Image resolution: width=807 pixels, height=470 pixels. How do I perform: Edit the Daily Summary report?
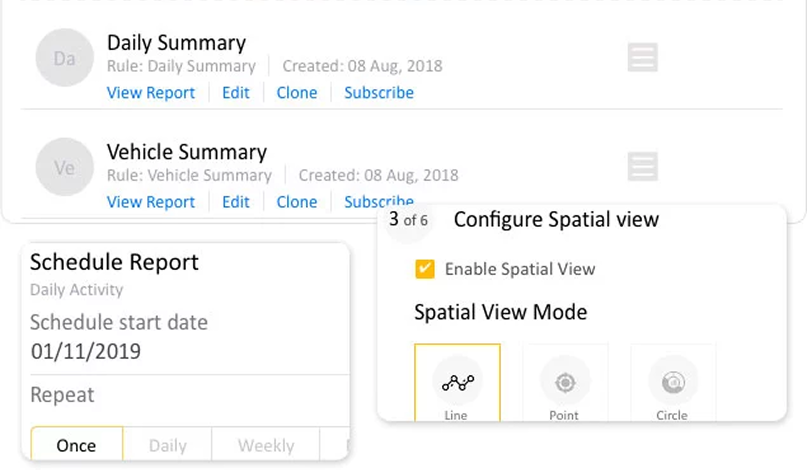coord(236,93)
